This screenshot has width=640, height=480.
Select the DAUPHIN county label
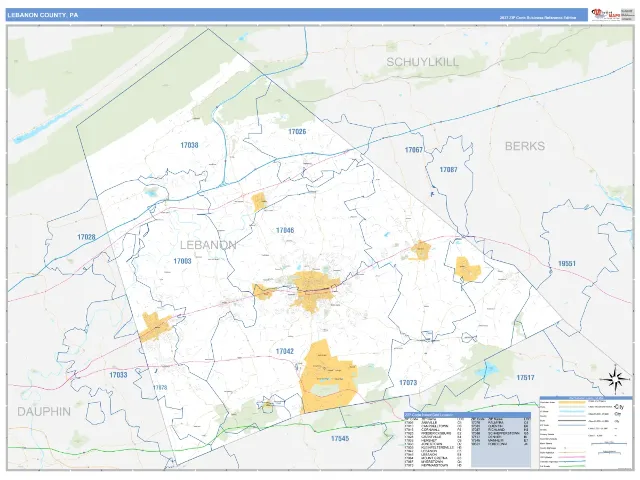pos(44,411)
